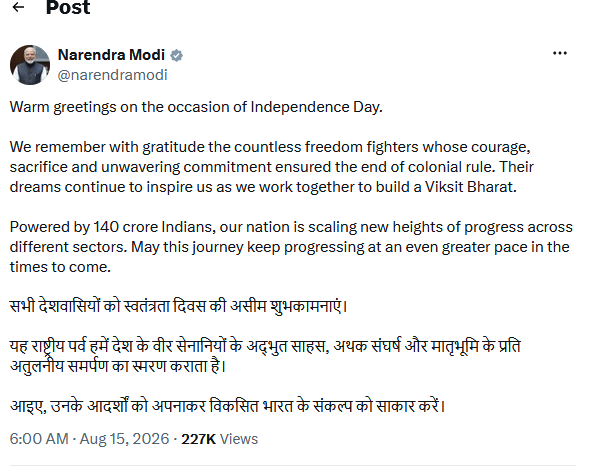The image size is (591, 466).
Task: Select the 'Warm greetings' opening line
Action: [x=196, y=107]
